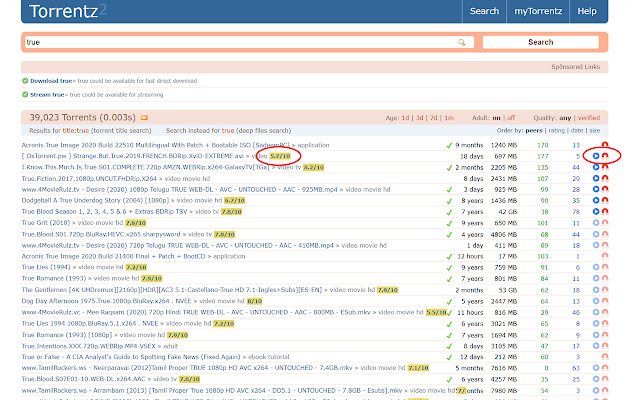Image resolution: width=640 pixels, height=400 pixels.
Task: Click the magnet icon for True Lies 1994 1080p BluRay row
Action: click(605, 324)
